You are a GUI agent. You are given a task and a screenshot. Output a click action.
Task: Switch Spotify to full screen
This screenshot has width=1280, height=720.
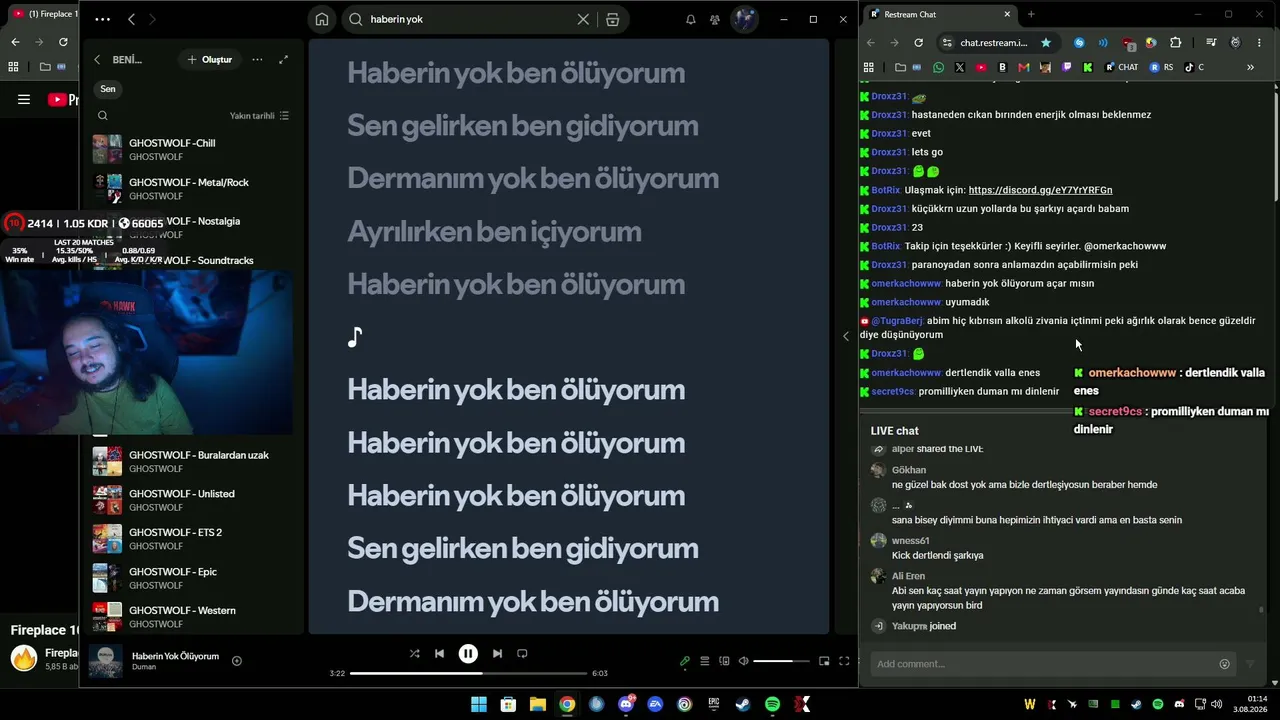844,661
